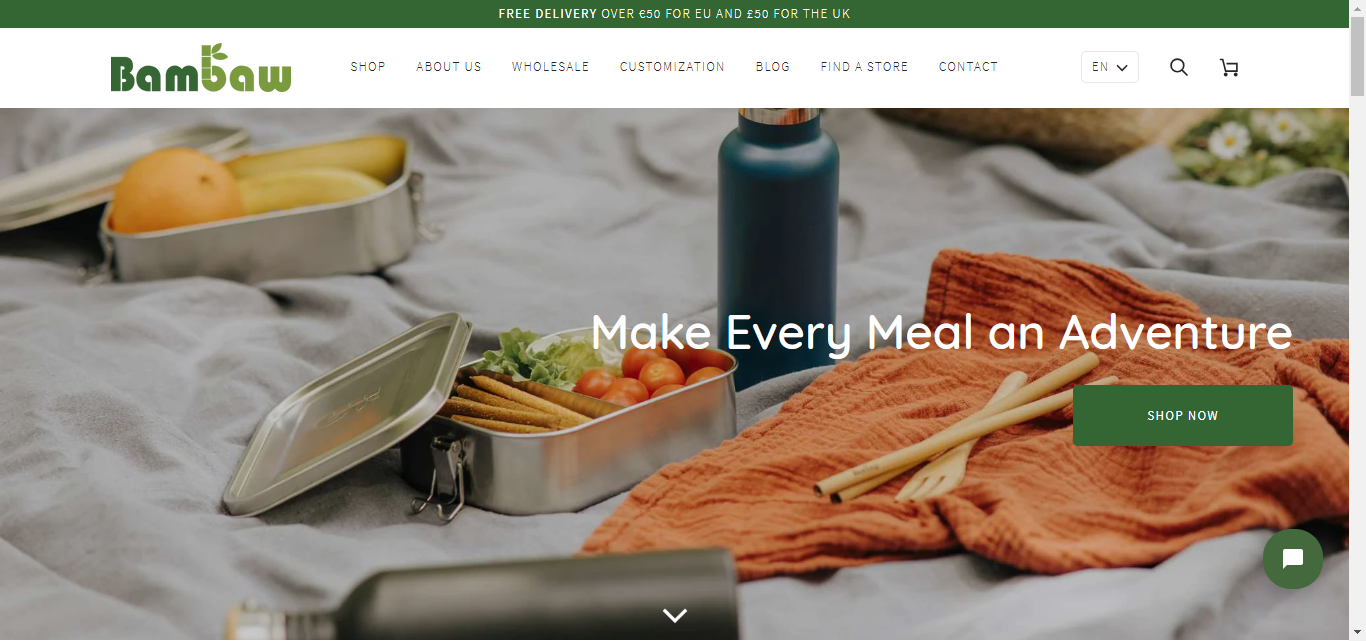Open the chat bubble widget
Screen dimensions: 1366x641
(1292, 559)
